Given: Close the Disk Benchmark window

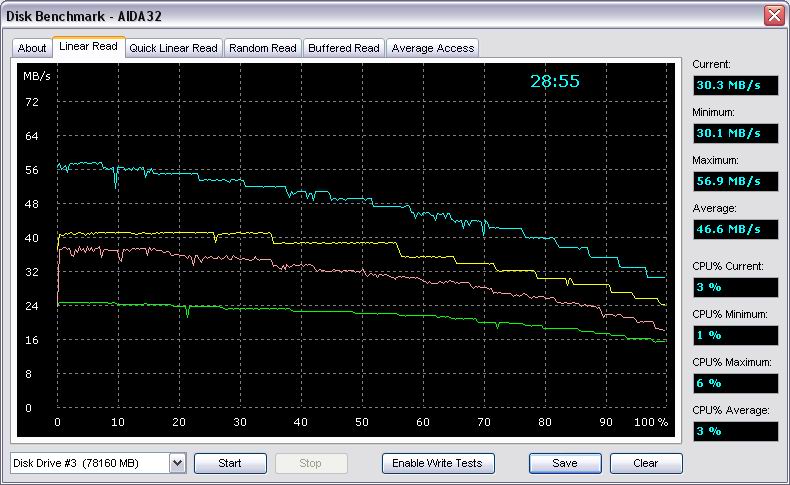Looking at the screenshot, I should point(774,16).
